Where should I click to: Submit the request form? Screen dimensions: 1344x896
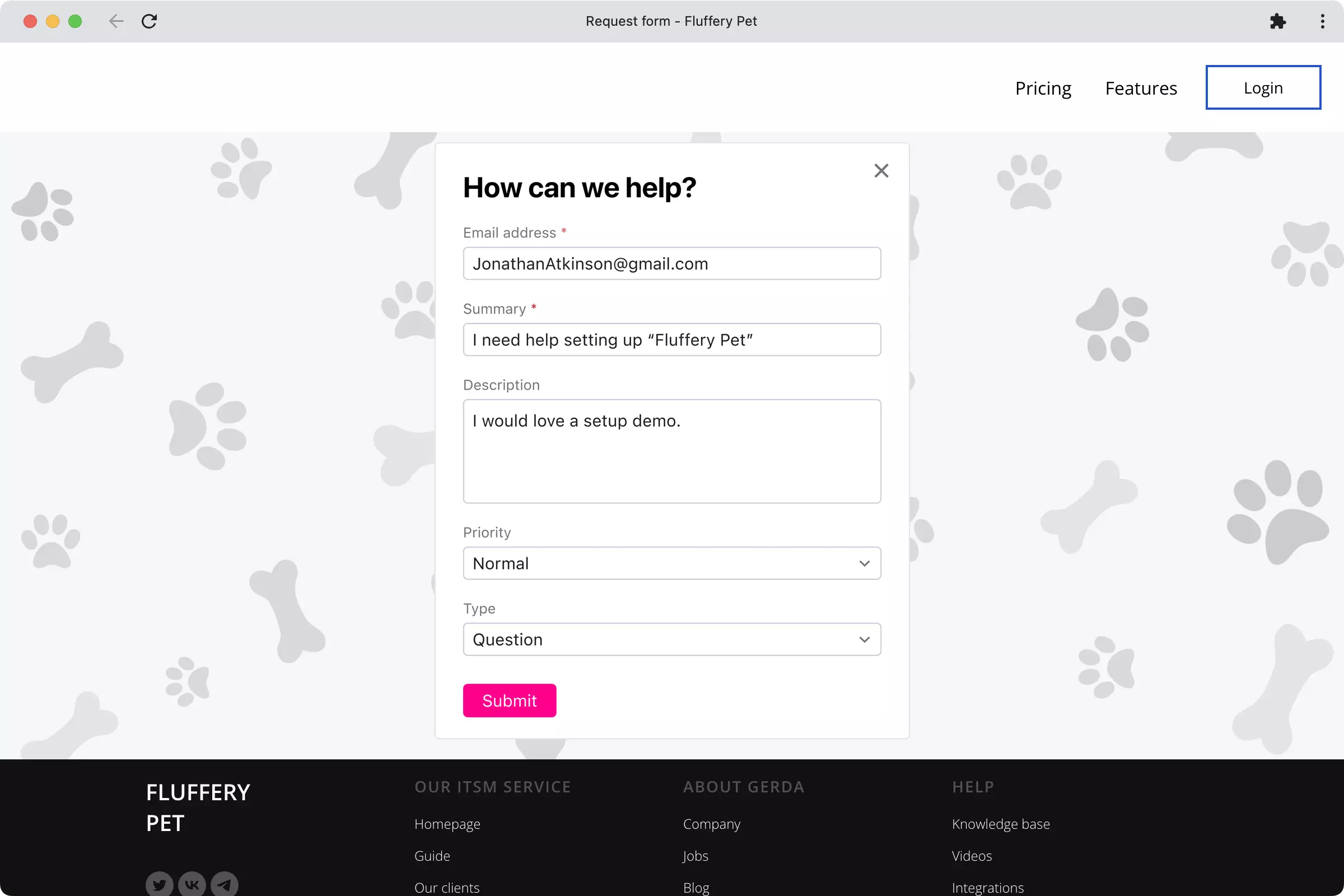pos(509,700)
